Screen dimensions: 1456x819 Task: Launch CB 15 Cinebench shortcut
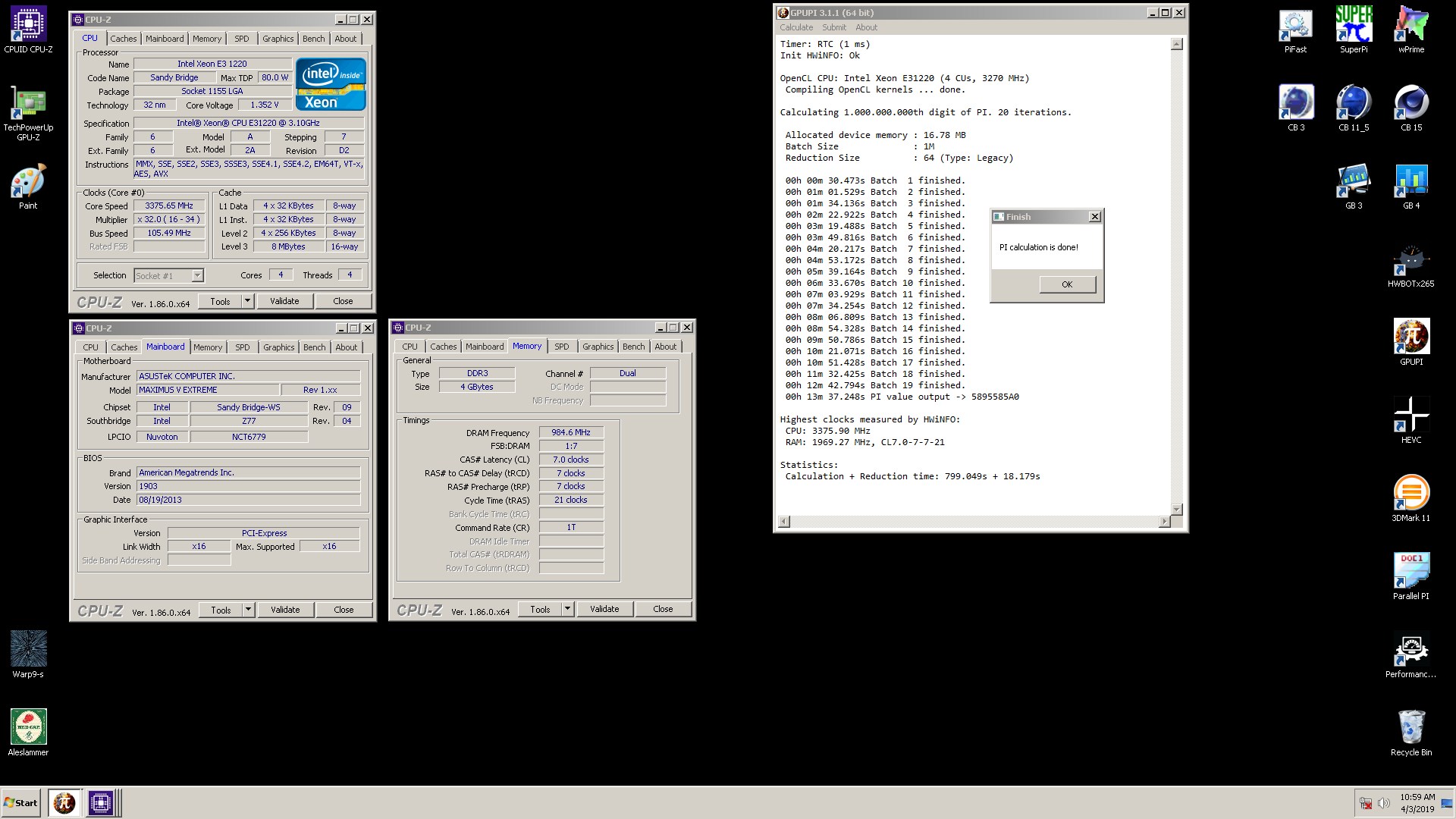point(1411,108)
